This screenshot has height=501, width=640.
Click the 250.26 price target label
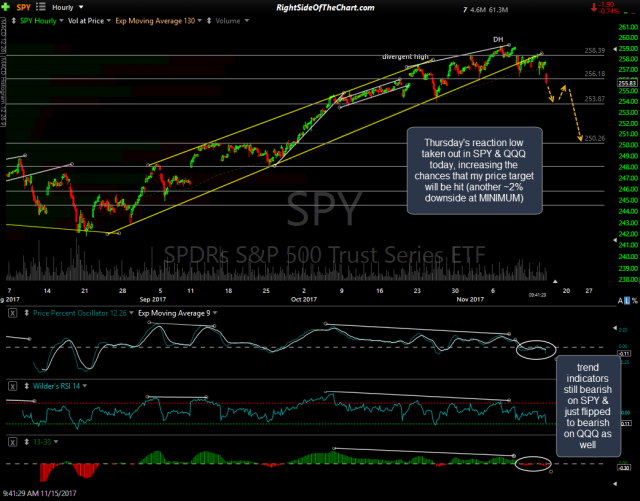(x=595, y=138)
